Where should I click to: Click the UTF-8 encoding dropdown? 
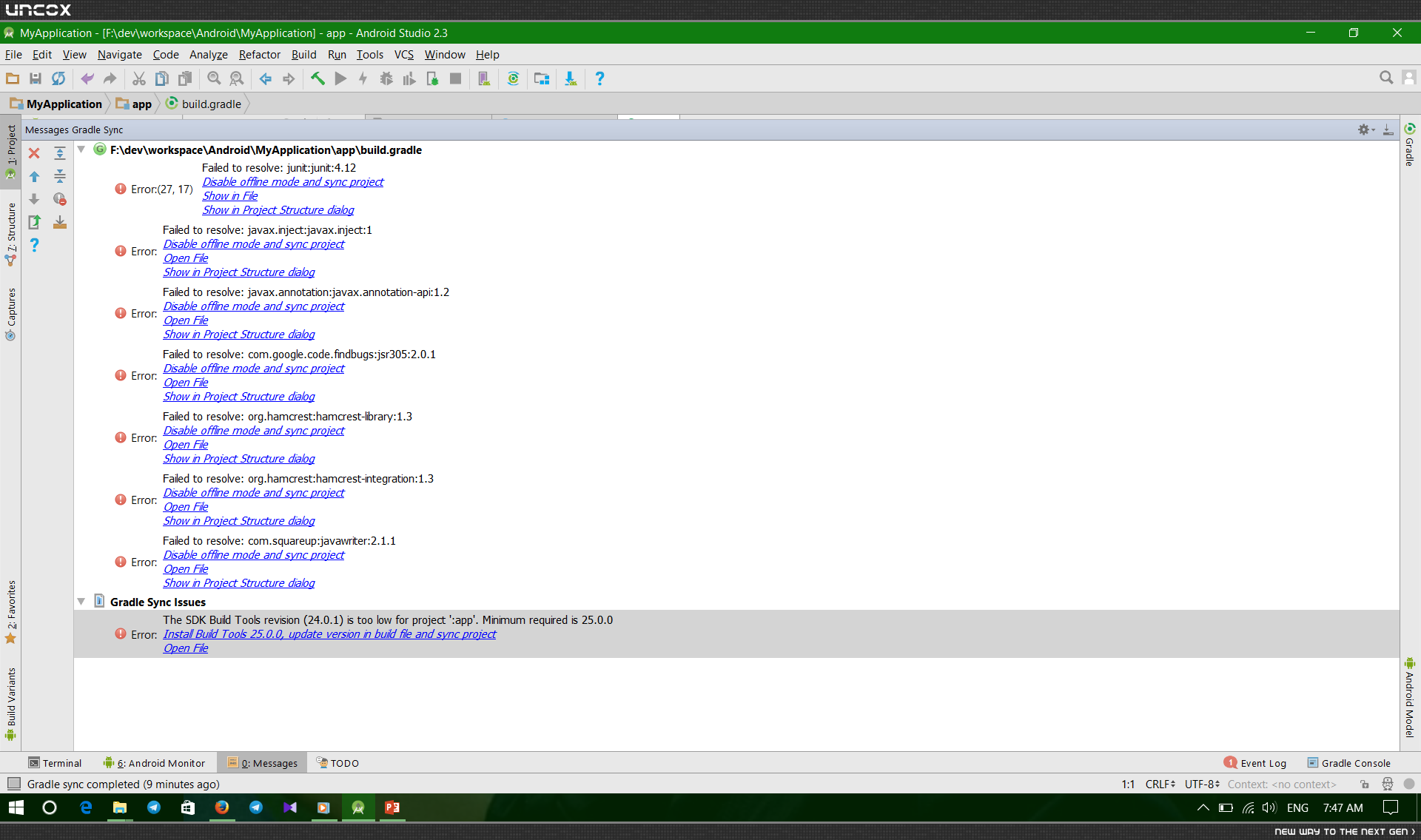(x=1202, y=784)
